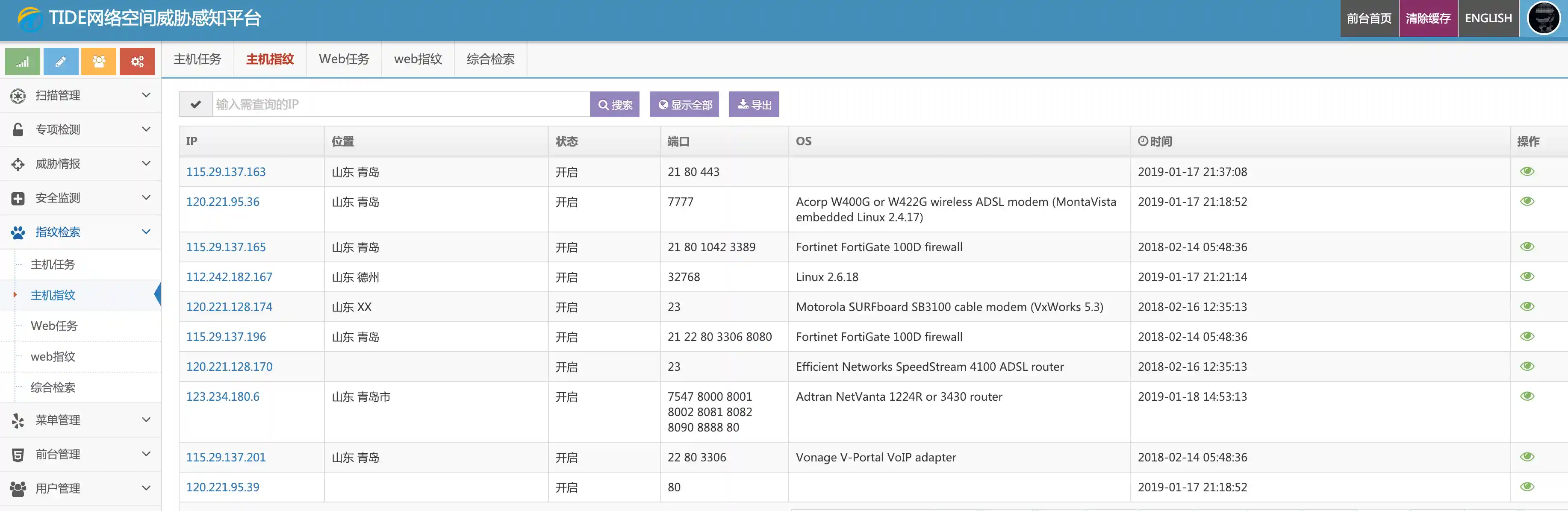
Task: Switch to the Web任务 tab
Action: pyautogui.click(x=344, y=59)
